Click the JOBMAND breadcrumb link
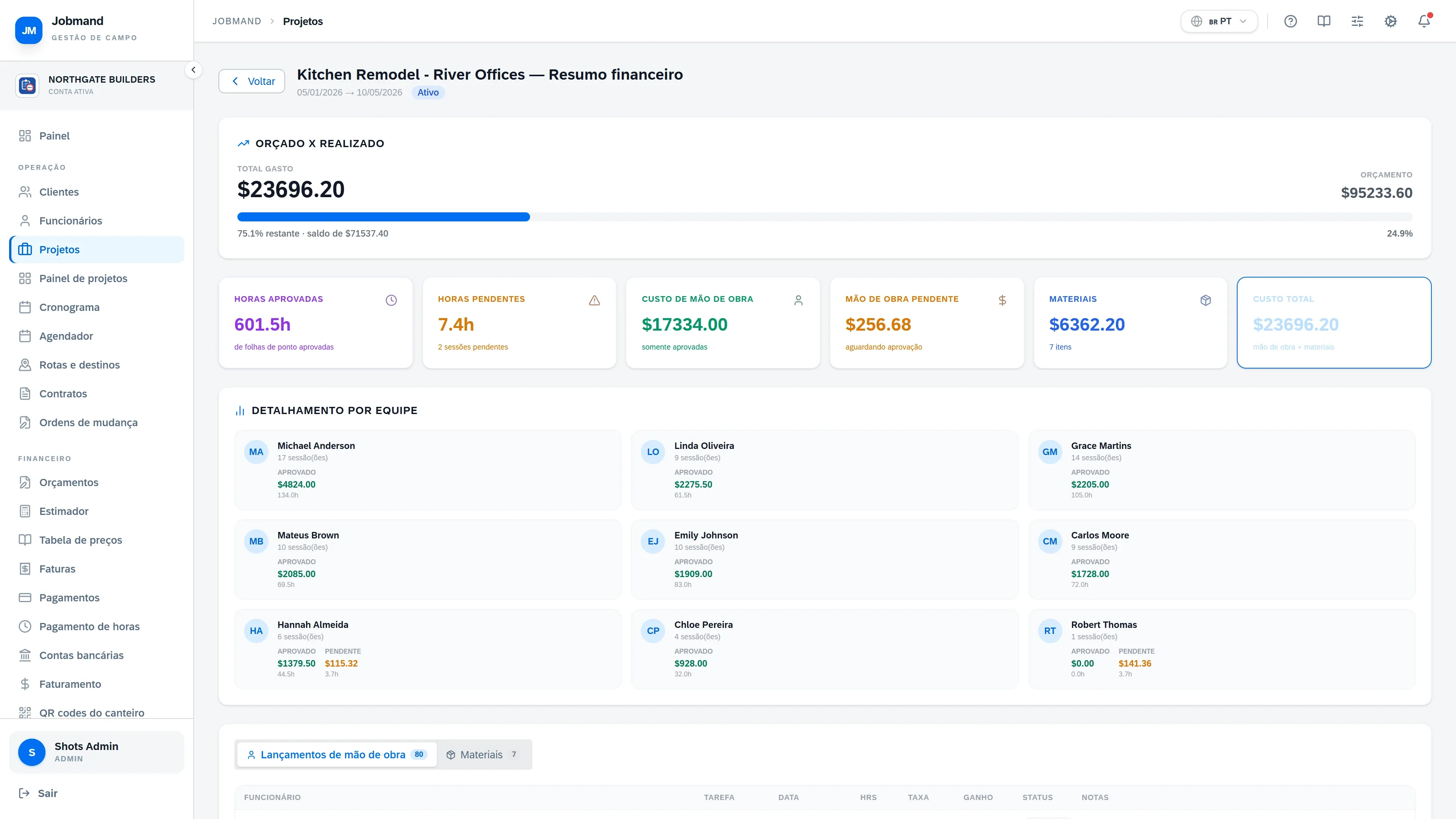This screenshot has width=1456, height=819. 236,22
